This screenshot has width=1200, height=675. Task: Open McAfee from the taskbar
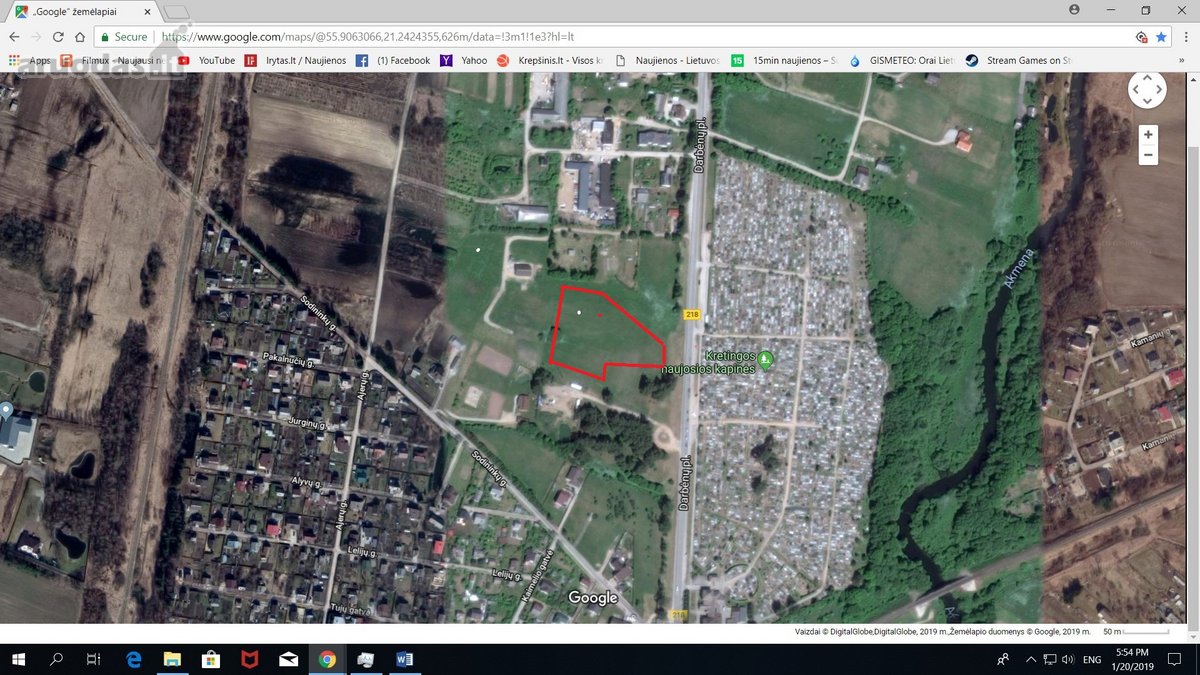pos(249,659)
